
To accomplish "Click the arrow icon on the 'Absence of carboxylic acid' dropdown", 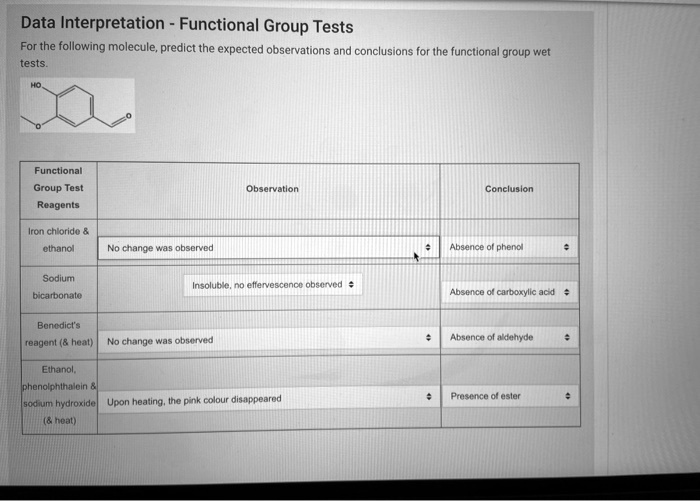I will [567, 292].
